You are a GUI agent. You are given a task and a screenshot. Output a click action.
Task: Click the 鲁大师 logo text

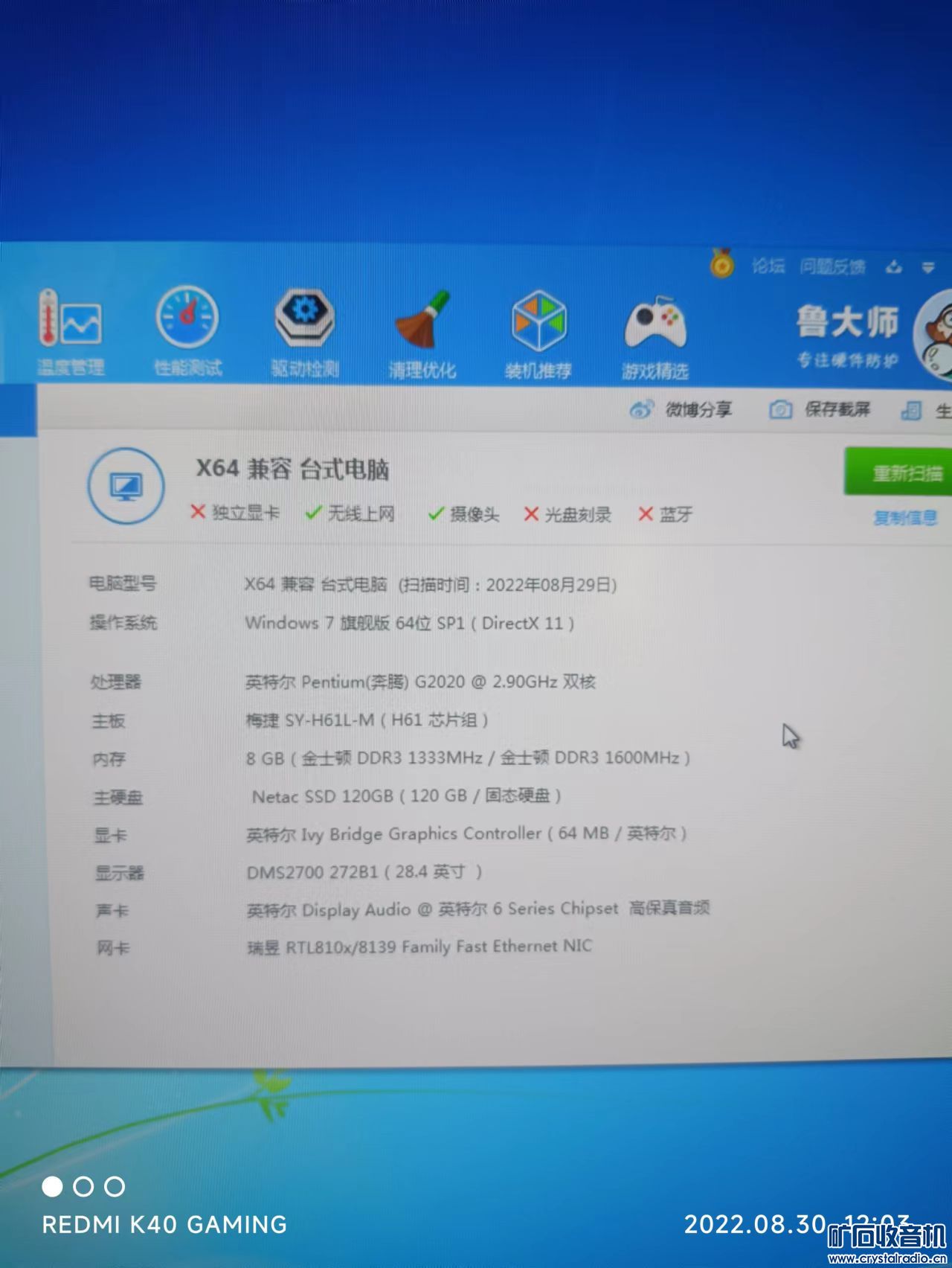[848, 321]
